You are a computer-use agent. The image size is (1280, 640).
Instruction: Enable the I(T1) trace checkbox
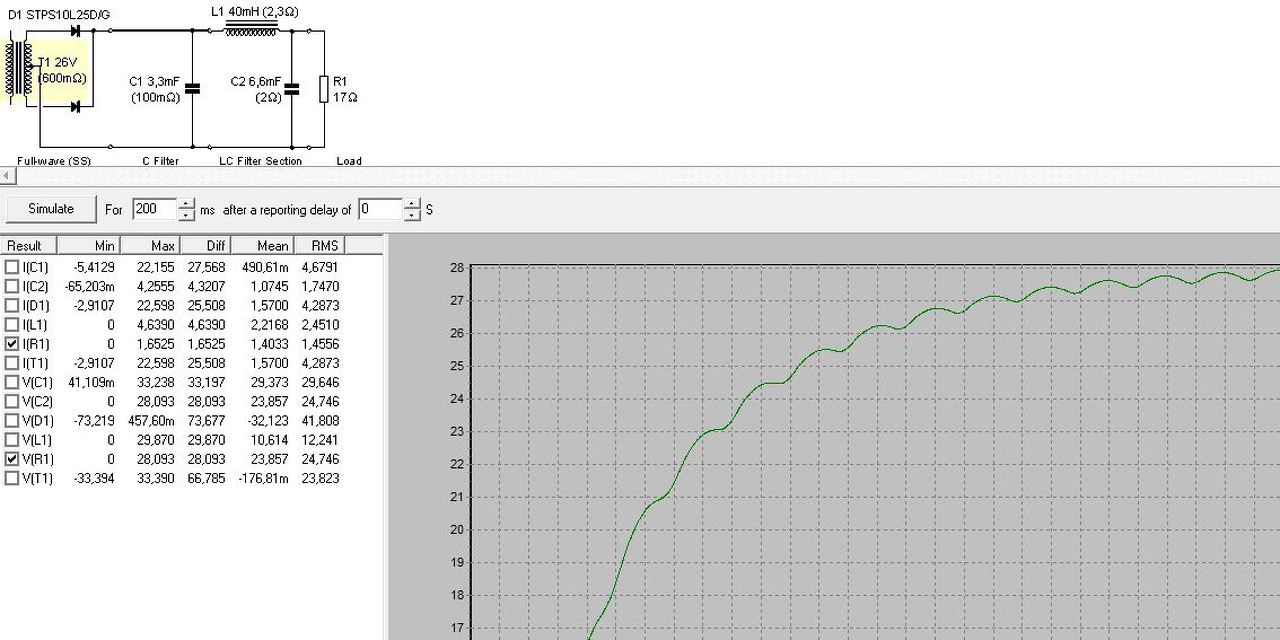pos(12,363)
